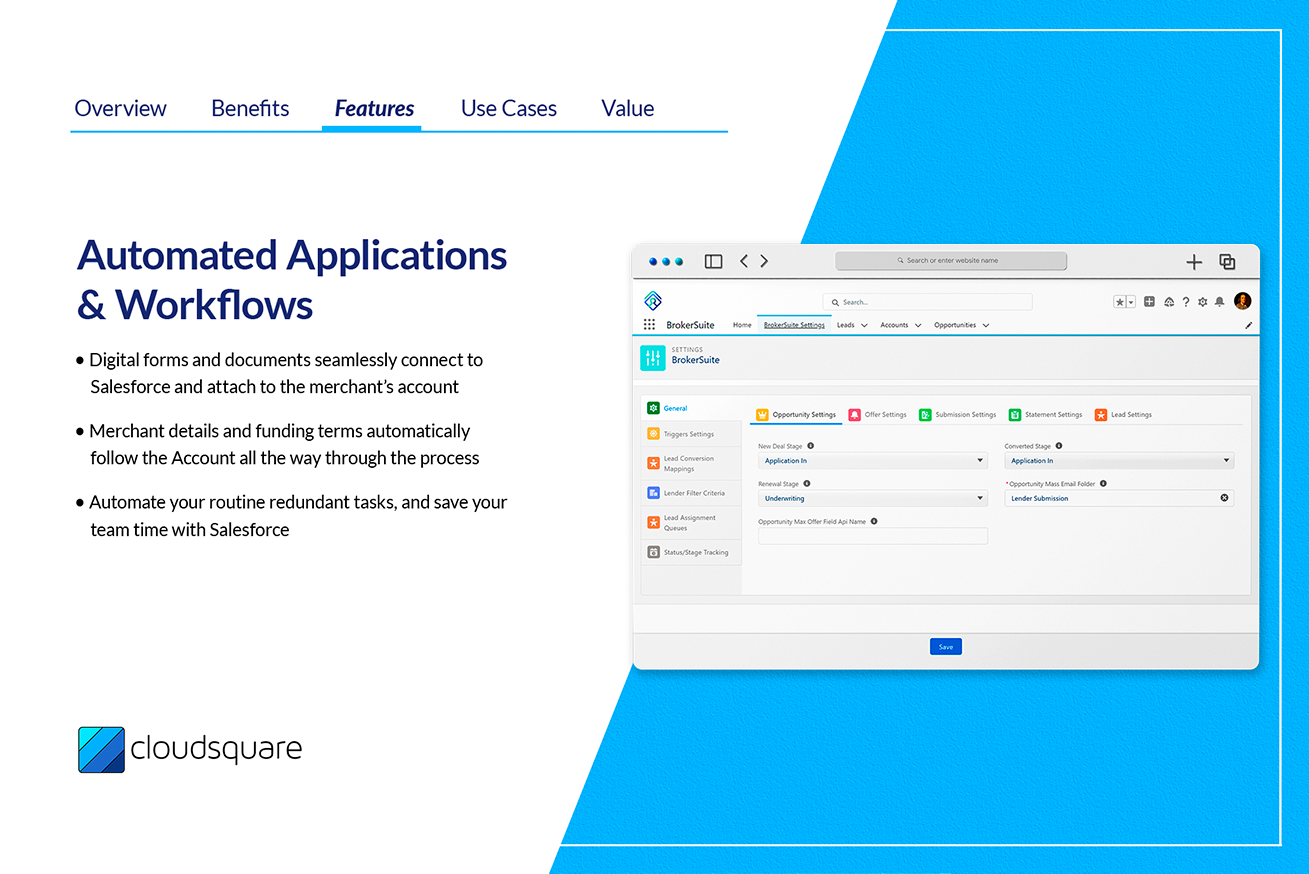Screen dimensions: 1309x874
Task: Open Lead Conversion Mappings in sidebar
Action: 691,462
